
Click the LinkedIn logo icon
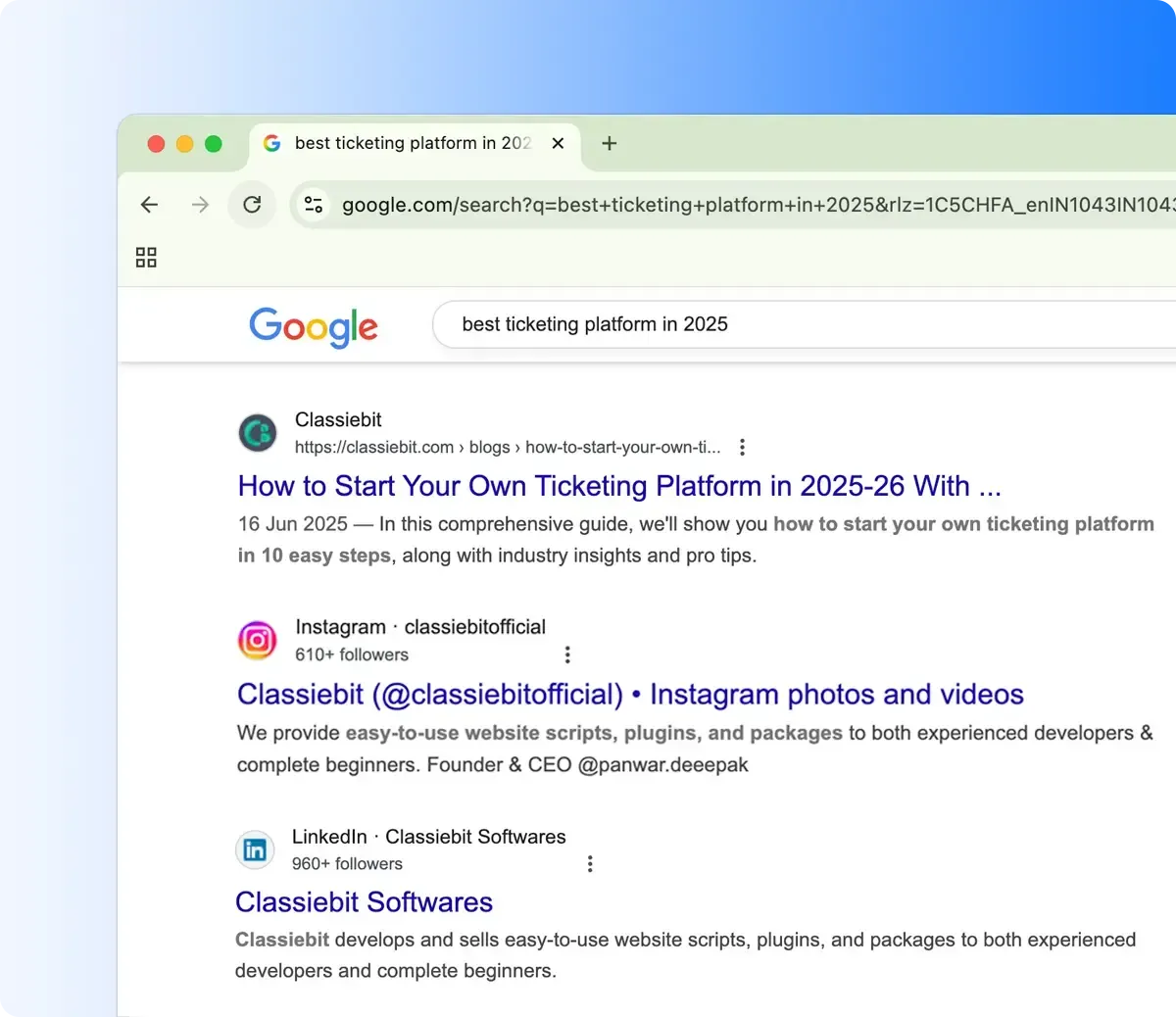255,849
